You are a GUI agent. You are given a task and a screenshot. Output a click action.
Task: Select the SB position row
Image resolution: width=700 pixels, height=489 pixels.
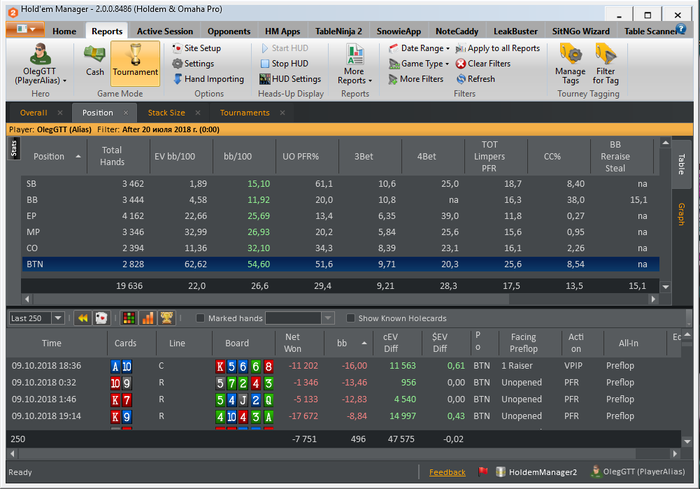(340, 184)
